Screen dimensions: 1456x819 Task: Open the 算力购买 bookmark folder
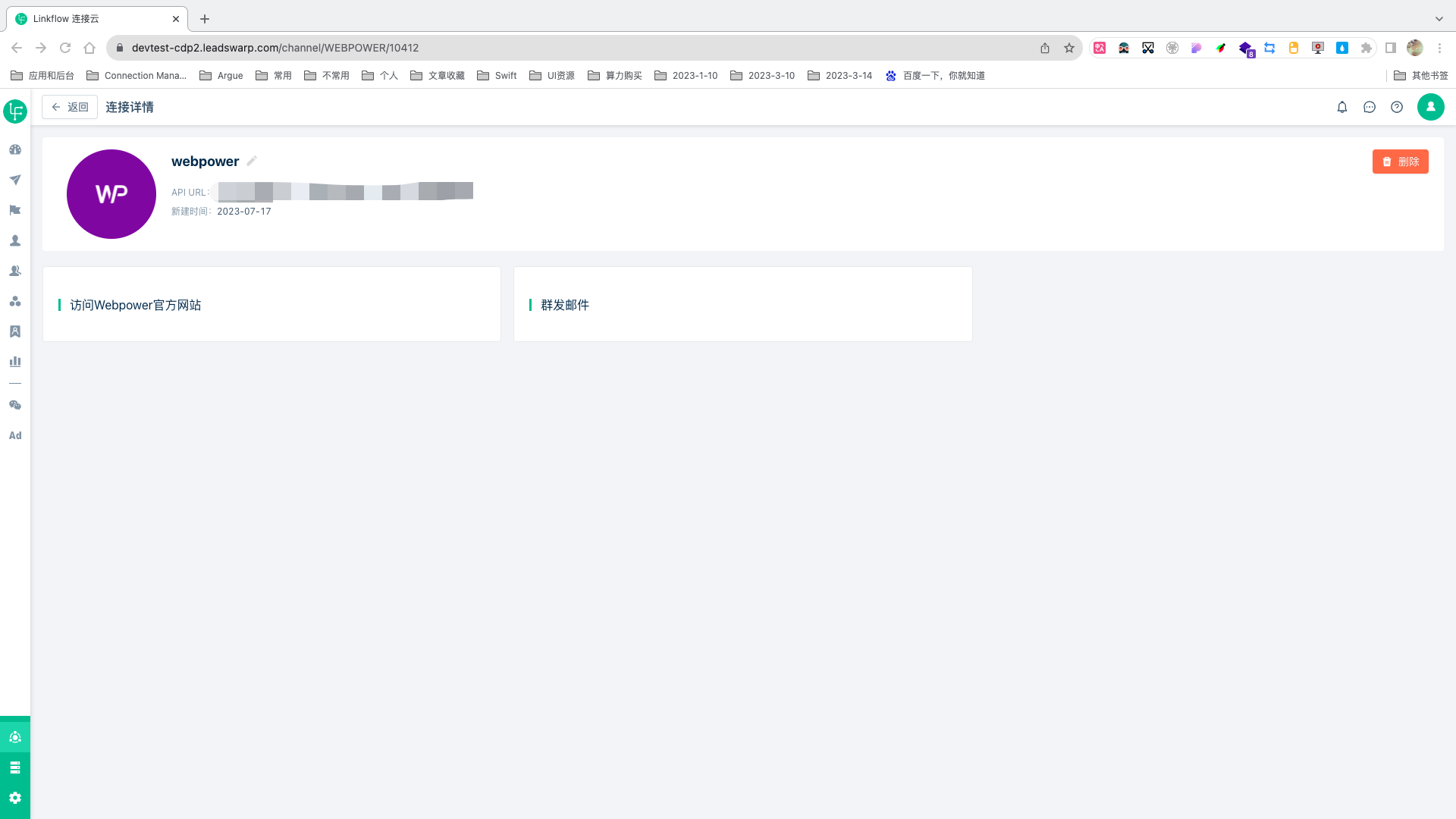(615, 76)
